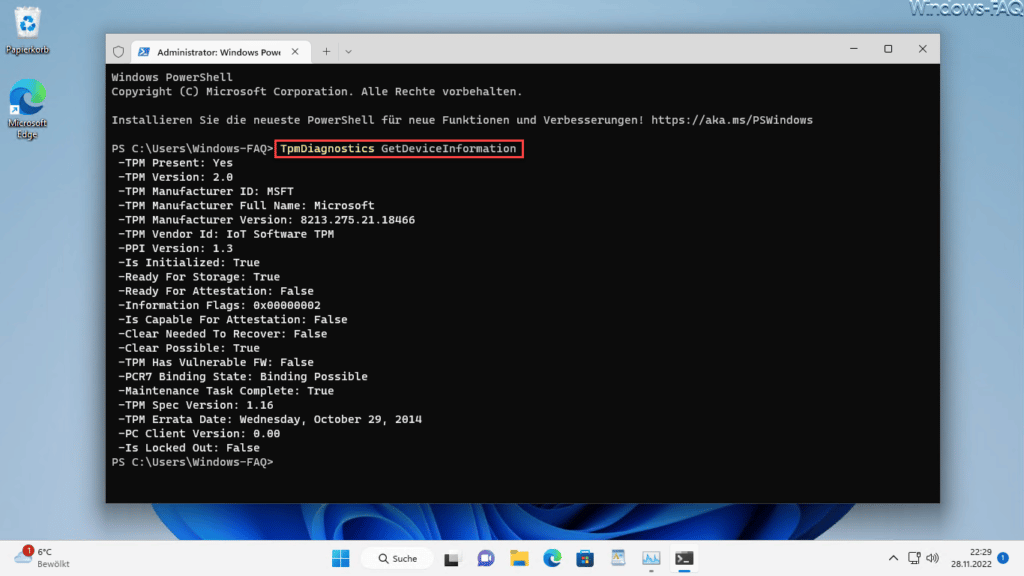Click the '-TPM Manufacturer ID: MSFT' line

point(206,191)
